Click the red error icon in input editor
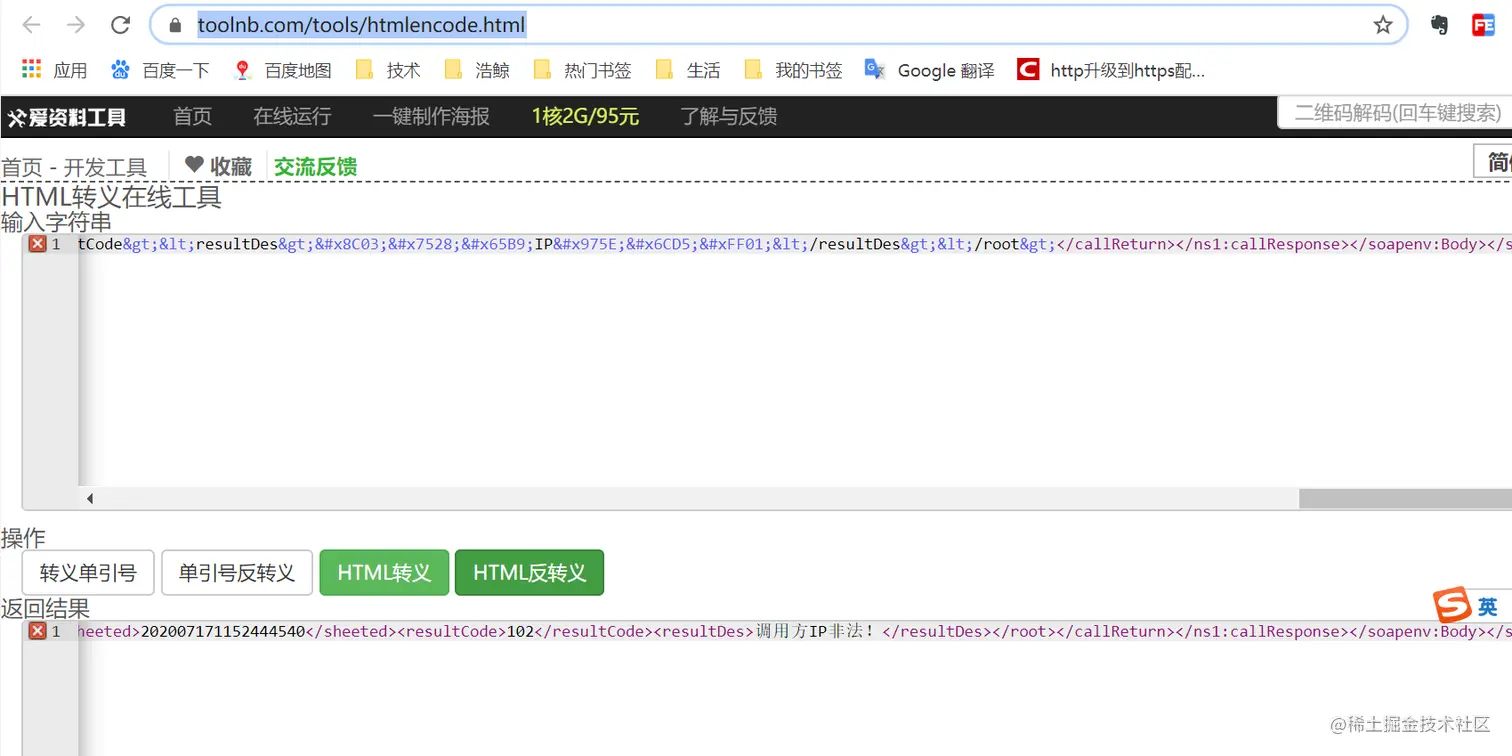 37,243
